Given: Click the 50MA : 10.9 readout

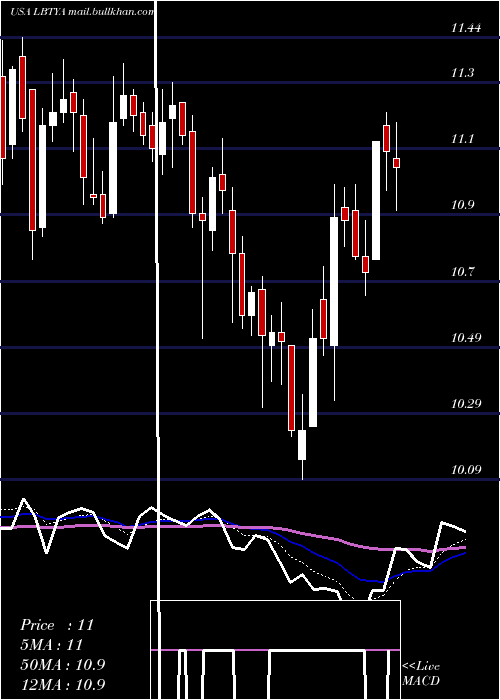Looking at the screenshot, I should pos(62,665).
